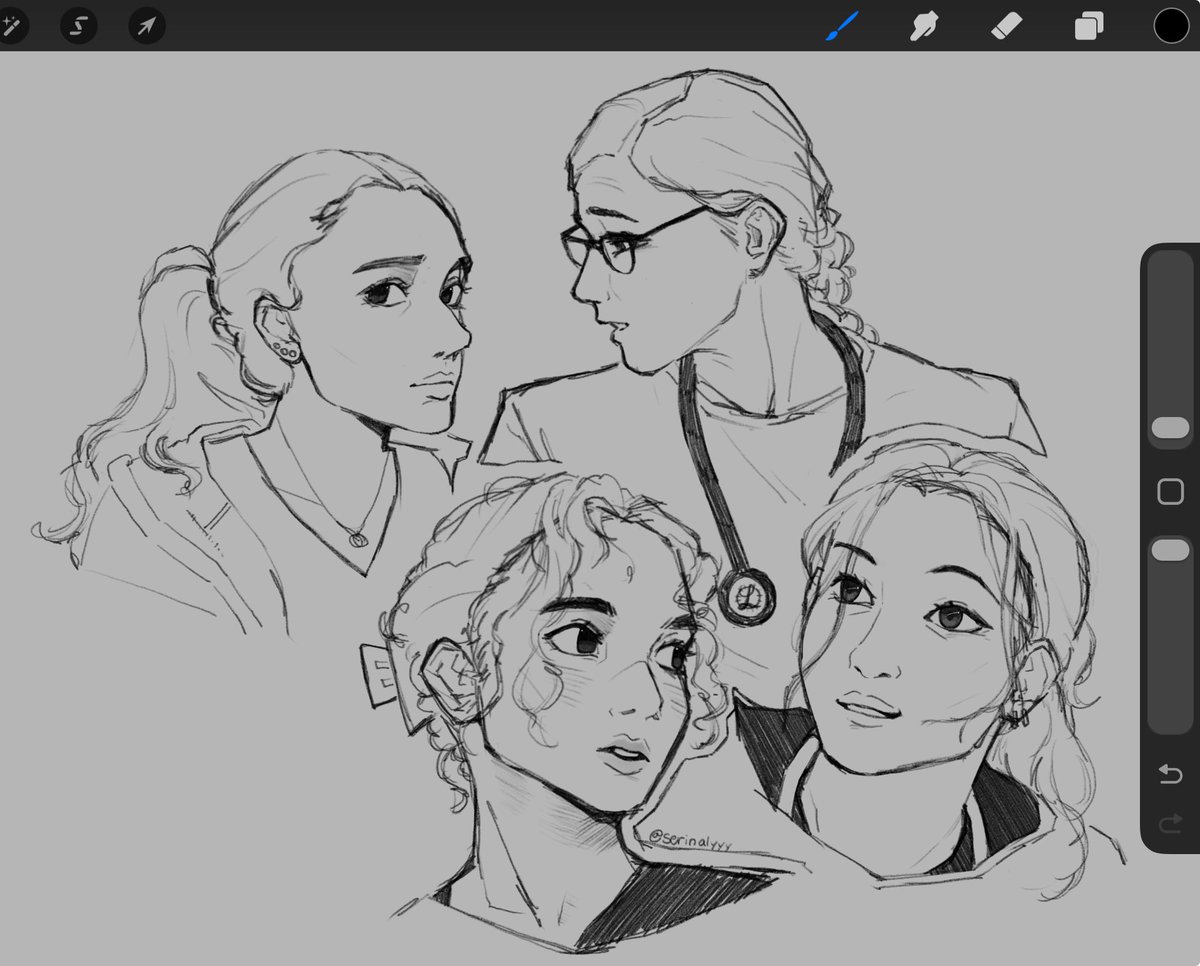Click the brush opacity slider handle
1200x966 pixels.
(1170, 551)
